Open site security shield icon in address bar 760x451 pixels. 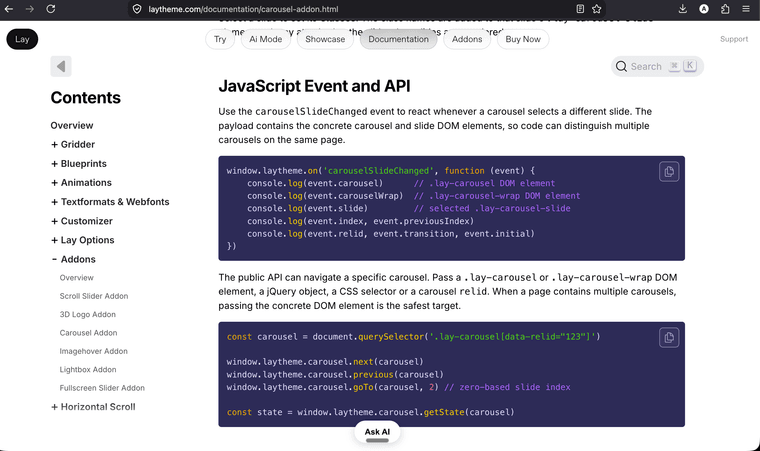[x=137, y=9]
